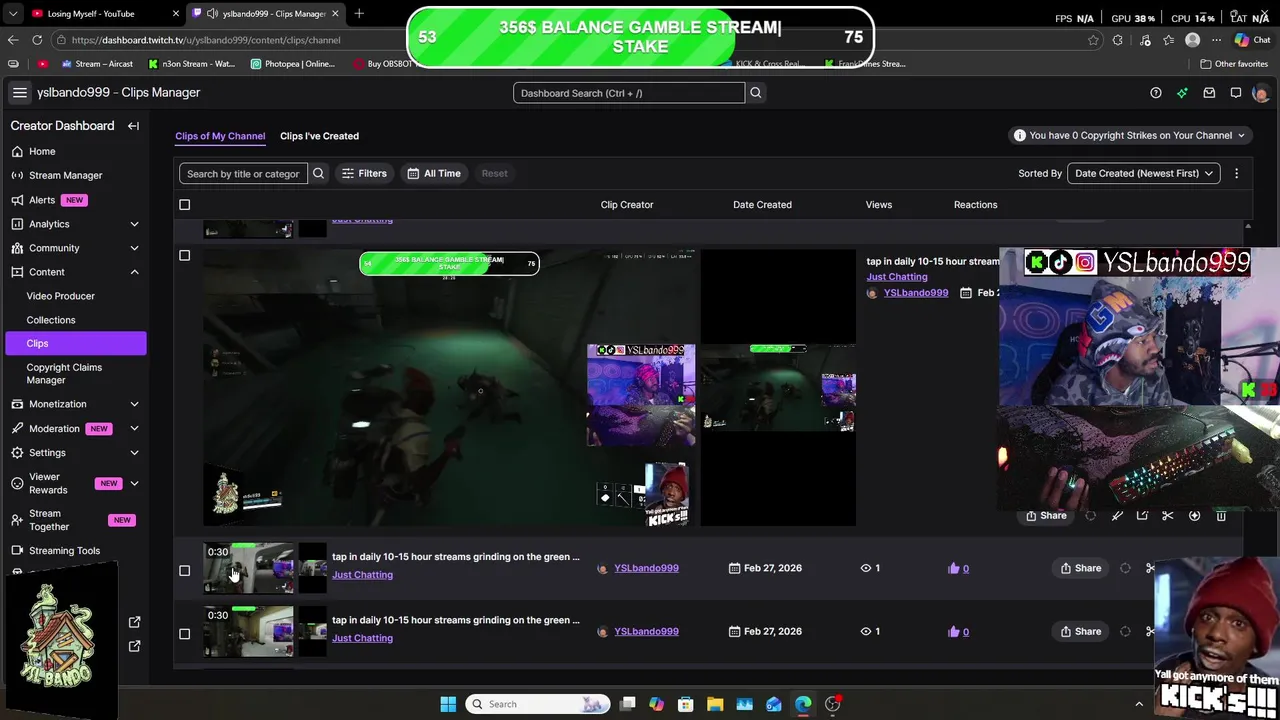Open Streaming Tools in the sidebar
This screenshot has height=720, width=1280.
click(x=75, y=551)
